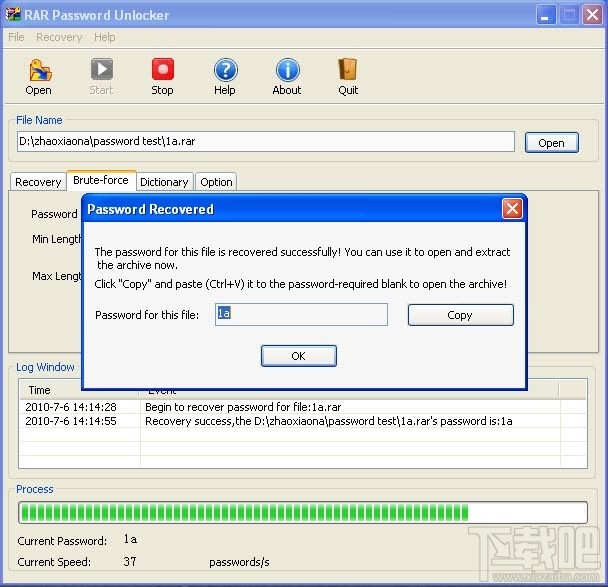Click the Start play toolbar icon
This screenshot has height=587, width=608.
coord(102,69)
